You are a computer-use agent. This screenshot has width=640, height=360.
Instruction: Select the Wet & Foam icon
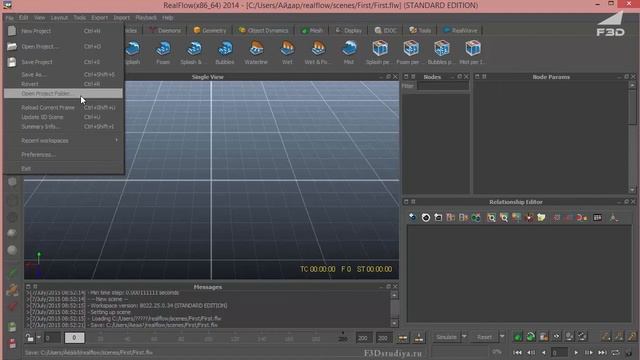pos(318,49)
